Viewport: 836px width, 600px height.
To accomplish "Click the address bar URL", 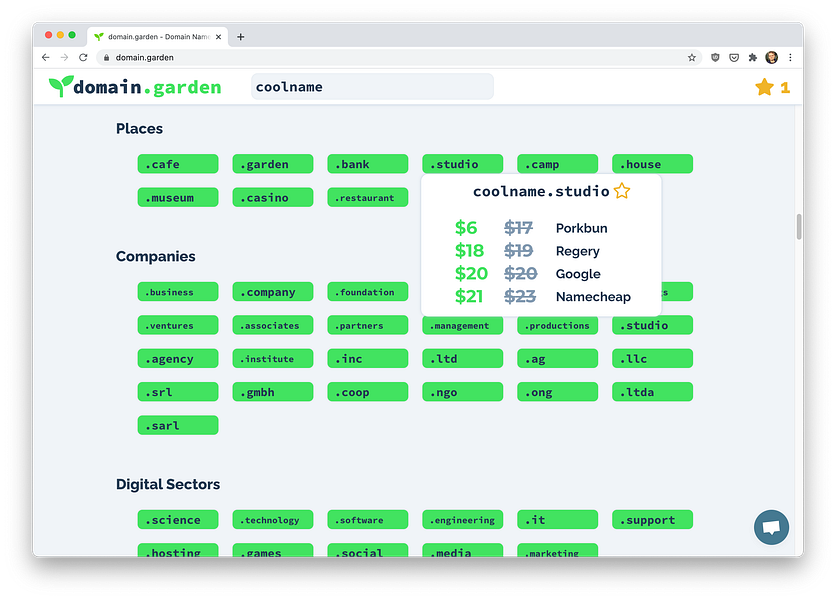I will 144,58.
